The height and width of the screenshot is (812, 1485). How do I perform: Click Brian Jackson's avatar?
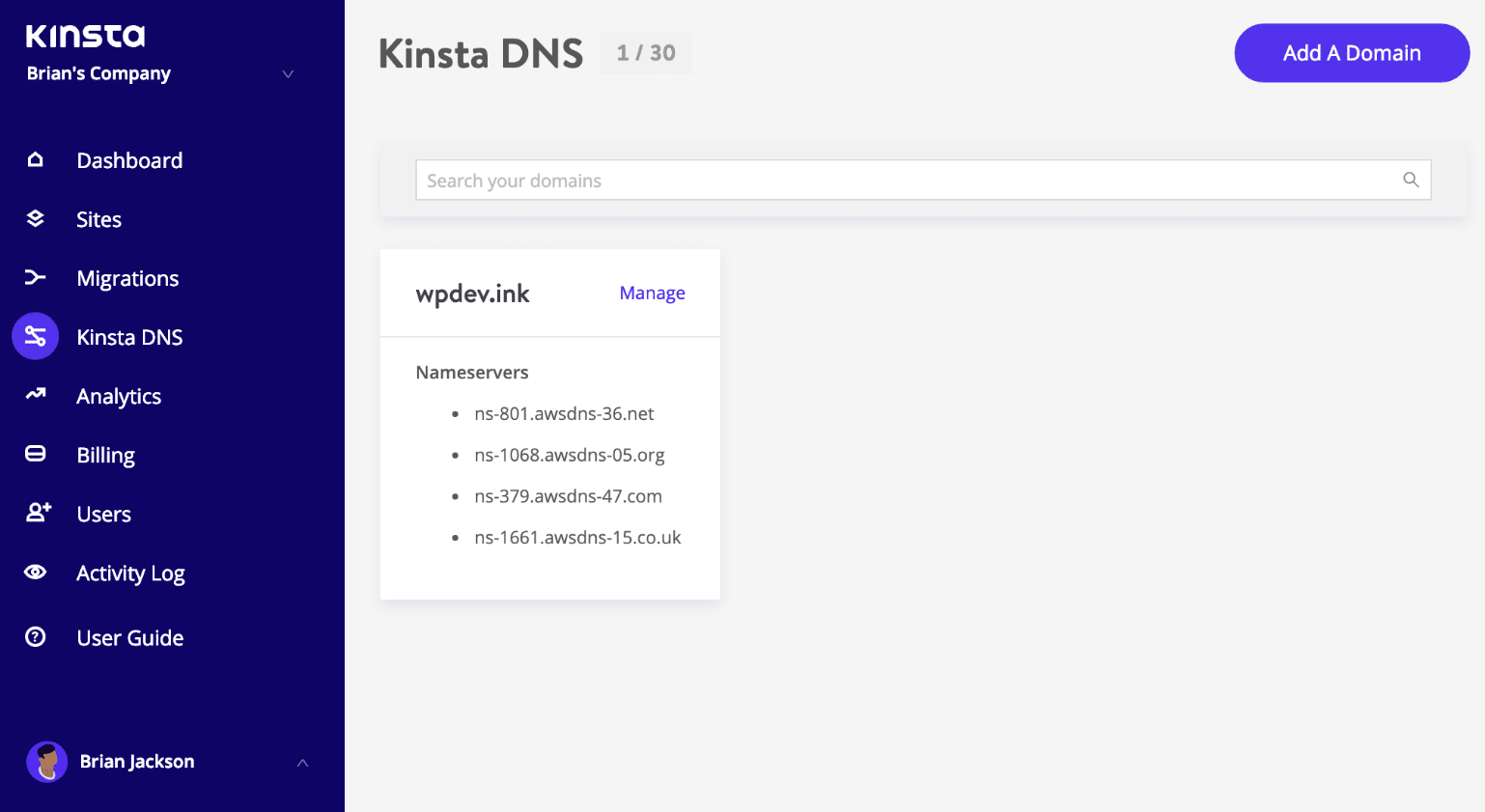coord(46,762)
